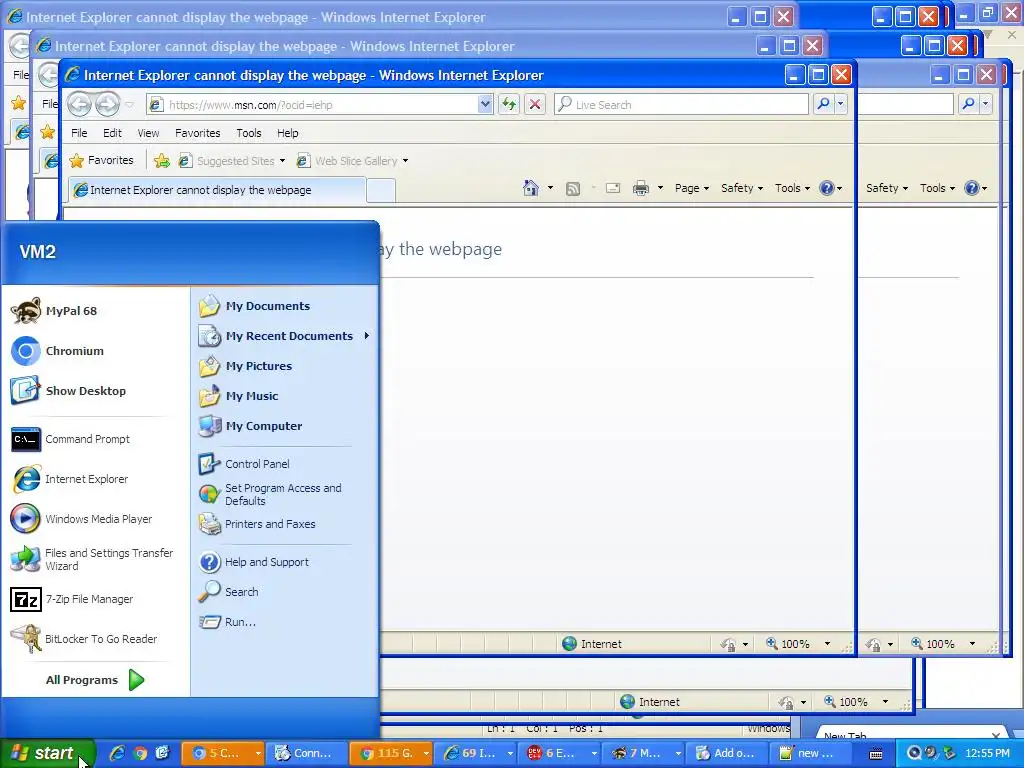The width and height of the screenshot is (1024, 768).
Task: Select 'Internet Explorer cannot display the webpage' tab
Action: [216, 190]
